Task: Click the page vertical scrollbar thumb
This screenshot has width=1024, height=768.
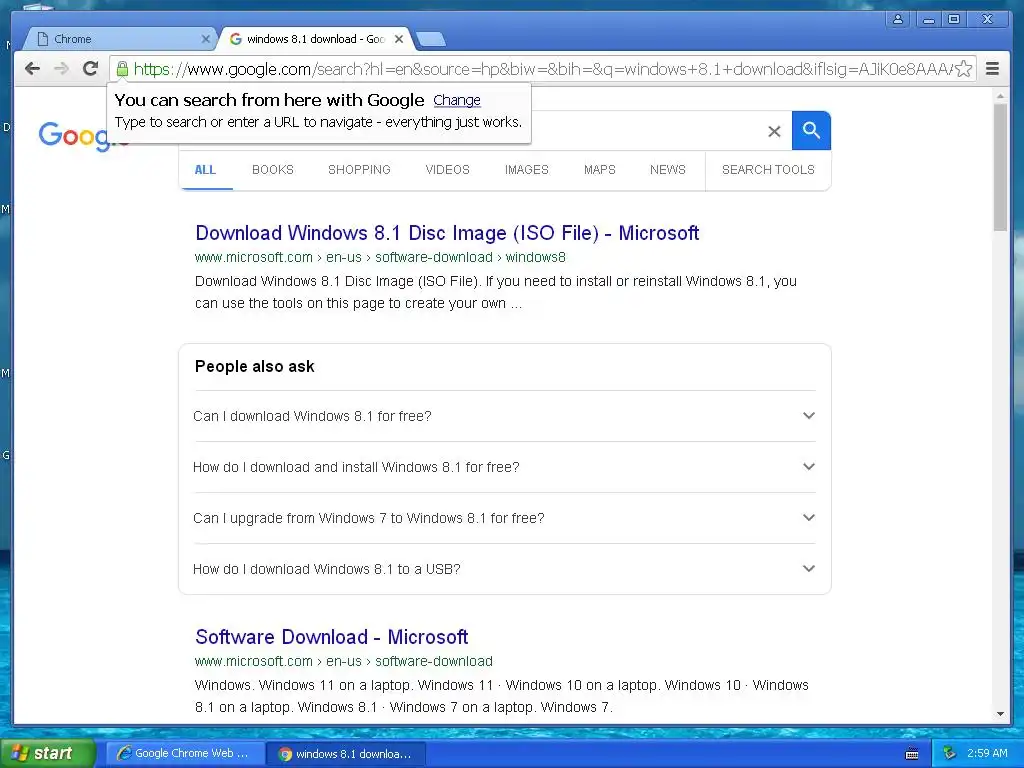Action: click(x=1000, y=167)
